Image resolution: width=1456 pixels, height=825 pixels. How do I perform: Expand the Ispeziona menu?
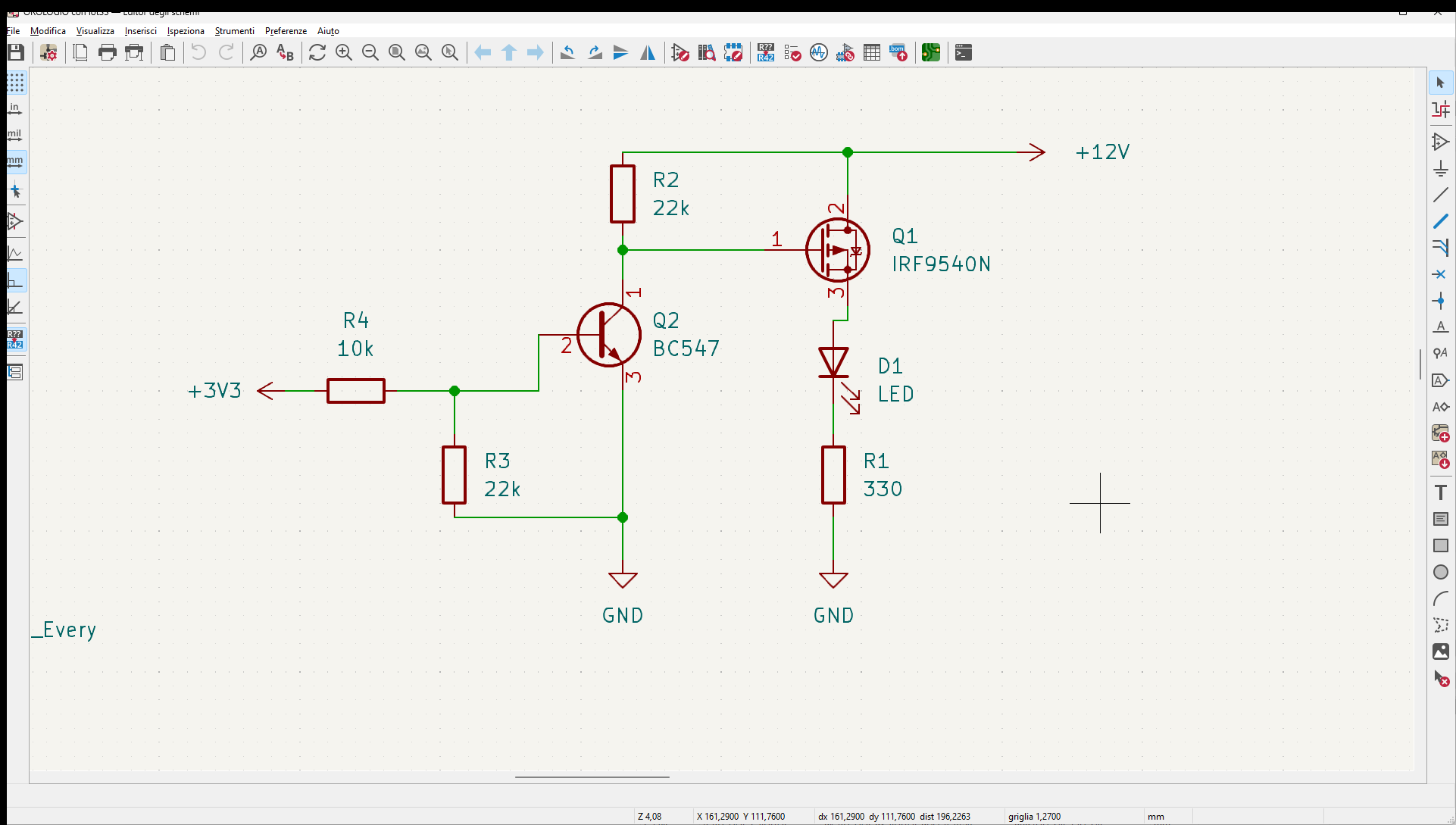click(x=186, y=31)
